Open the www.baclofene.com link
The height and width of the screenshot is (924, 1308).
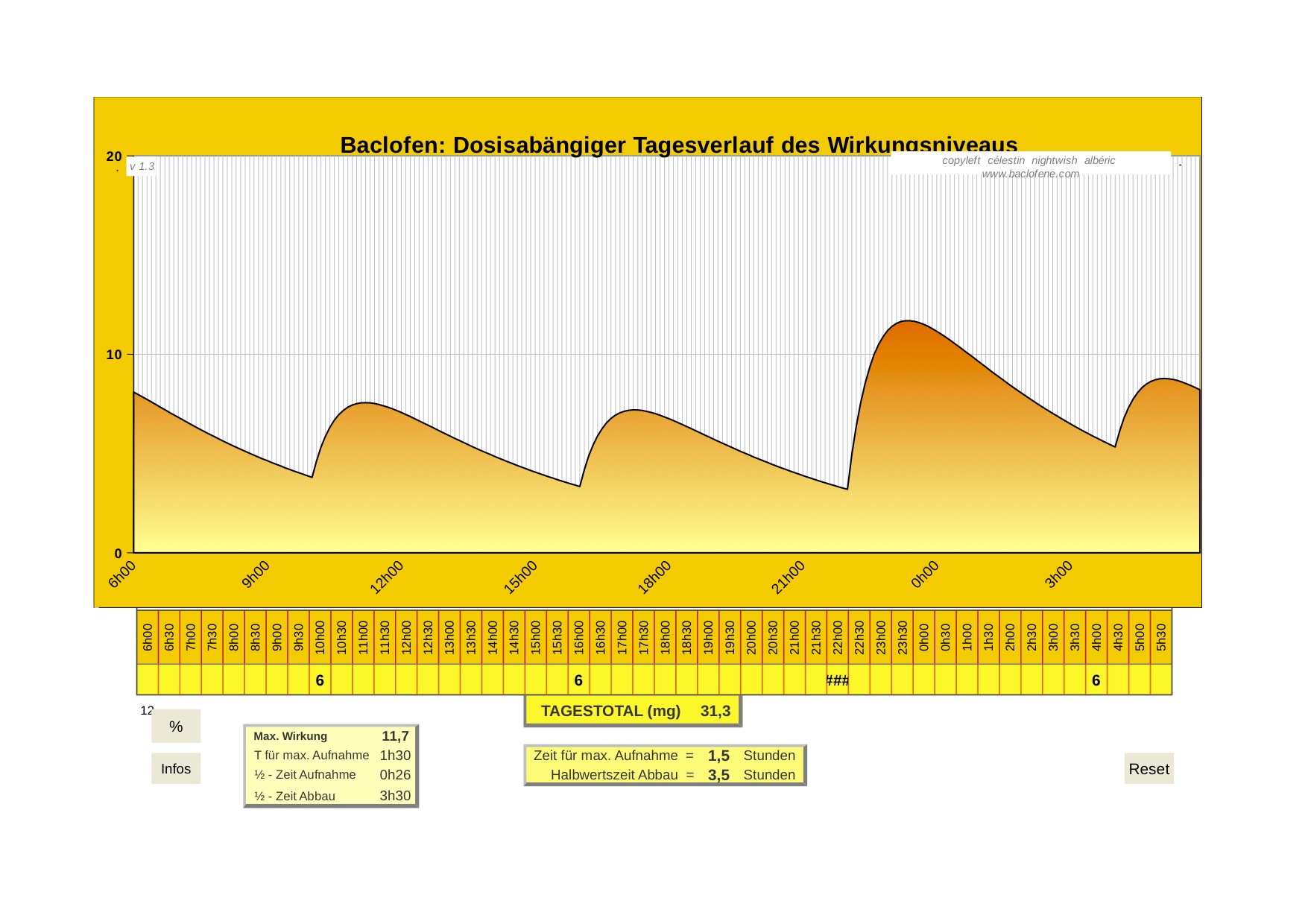tap(1030, 174)
